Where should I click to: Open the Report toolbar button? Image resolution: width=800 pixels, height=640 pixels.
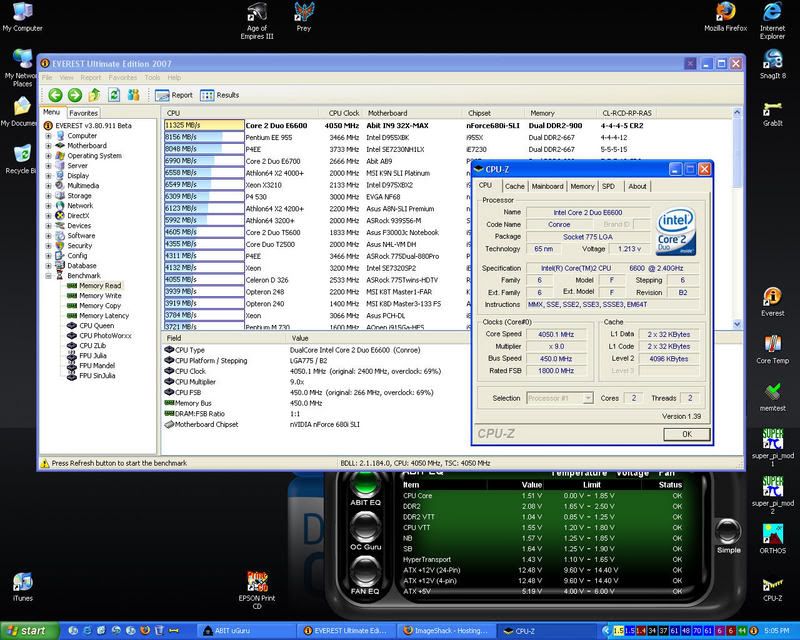click(x=173, y=95)
